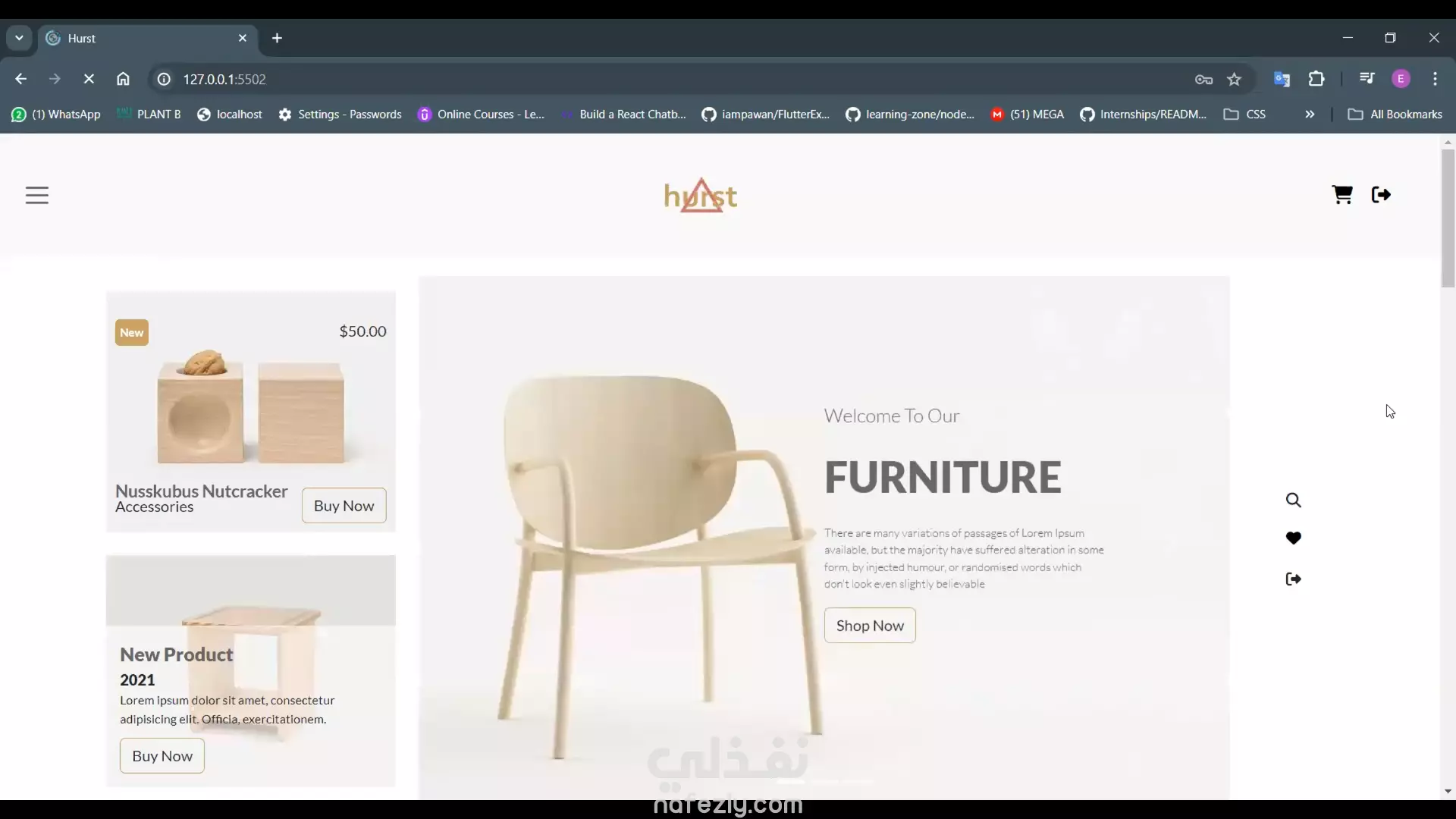
Task: Go back with the browser back arrow
Action: point(20,79)
